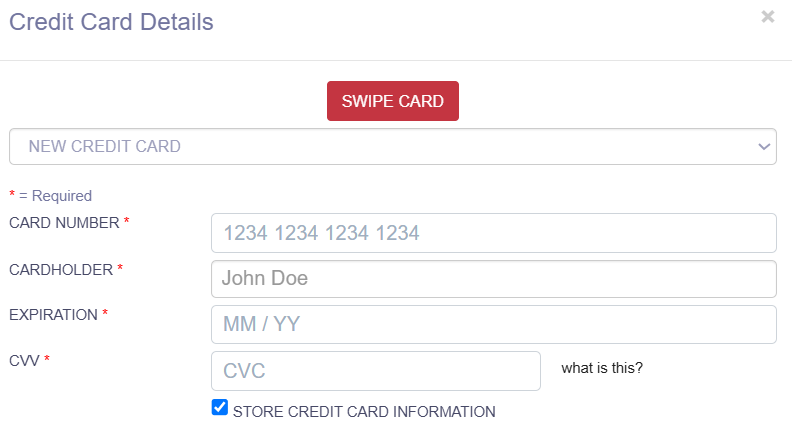Click the Store Credit Card Information label text

[364, 411]
